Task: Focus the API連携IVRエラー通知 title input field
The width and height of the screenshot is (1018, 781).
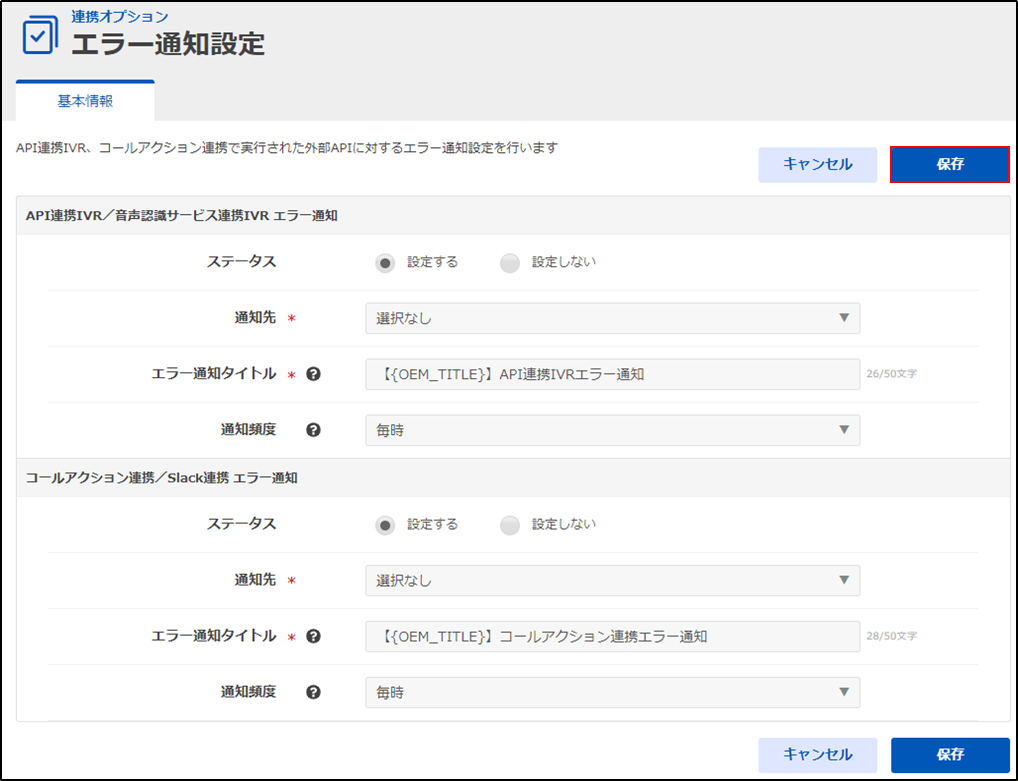Action: coord(612,374)
